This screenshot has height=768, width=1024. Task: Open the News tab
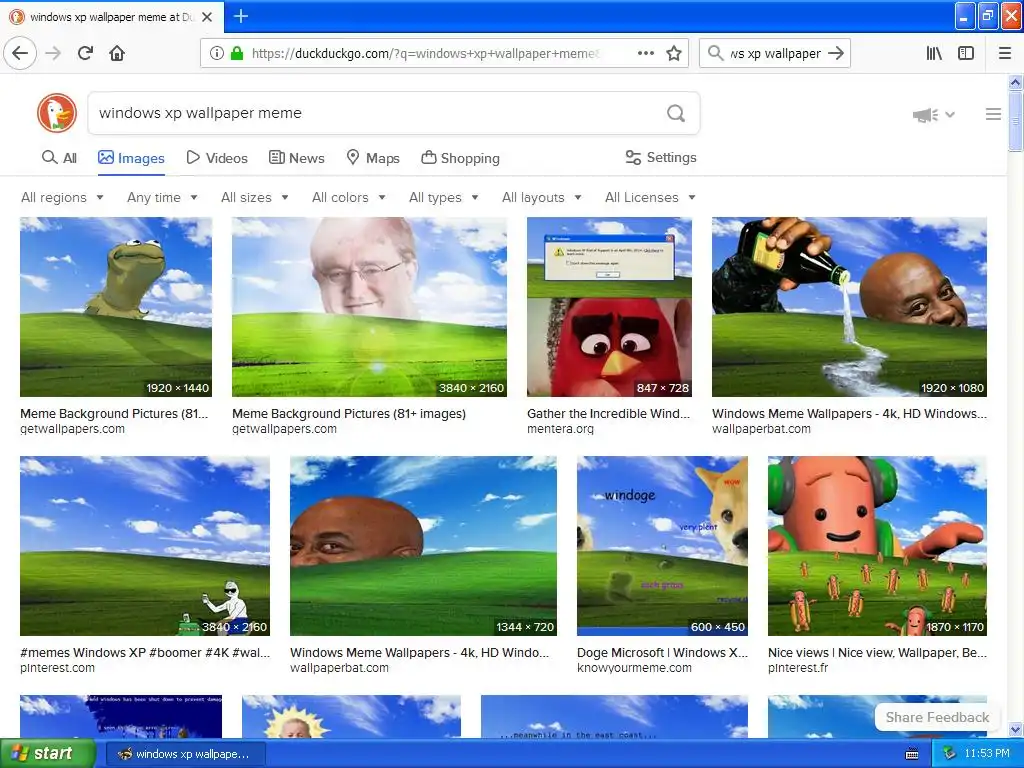coord(296,158)
